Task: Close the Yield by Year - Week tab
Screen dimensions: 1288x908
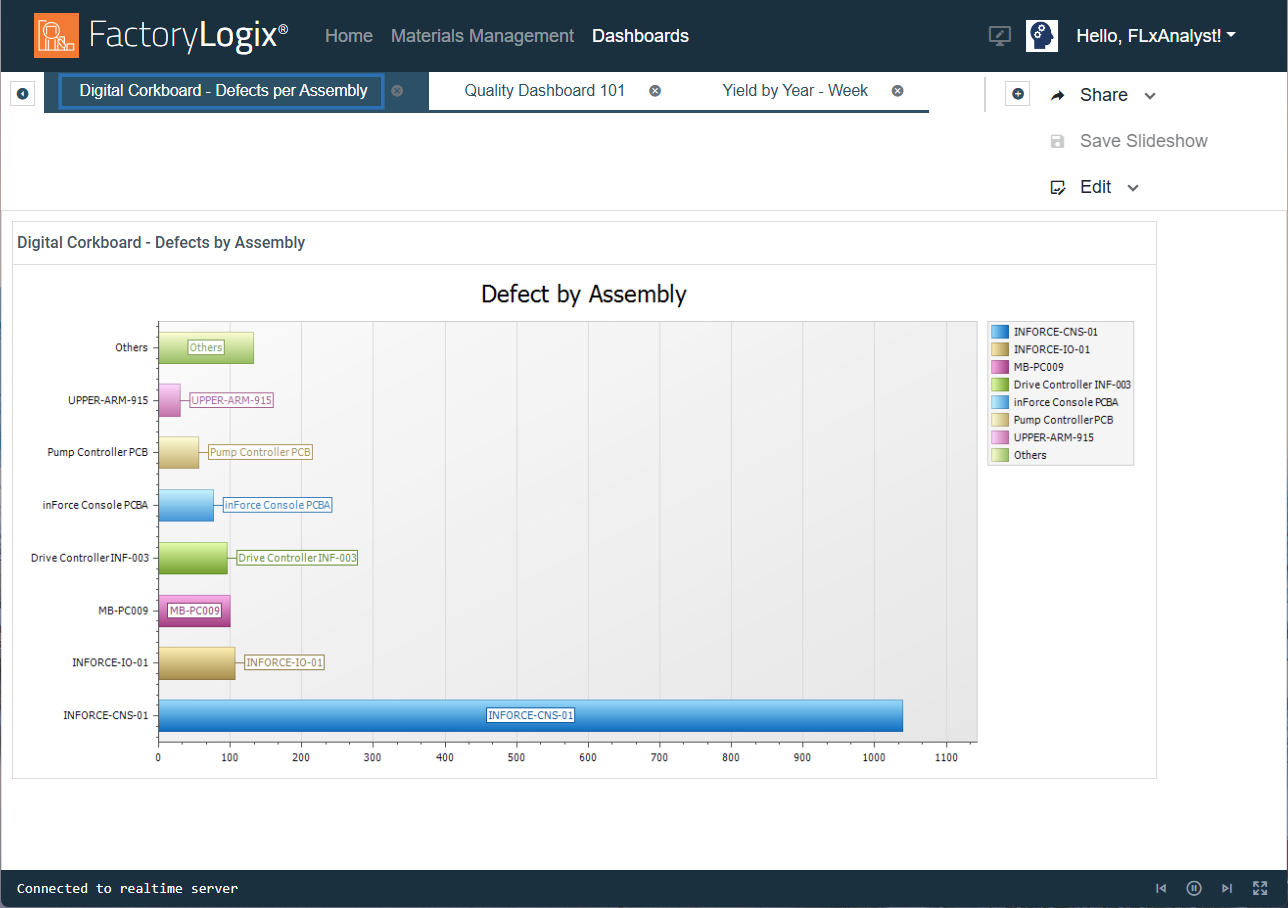Action: coord(897,91)
